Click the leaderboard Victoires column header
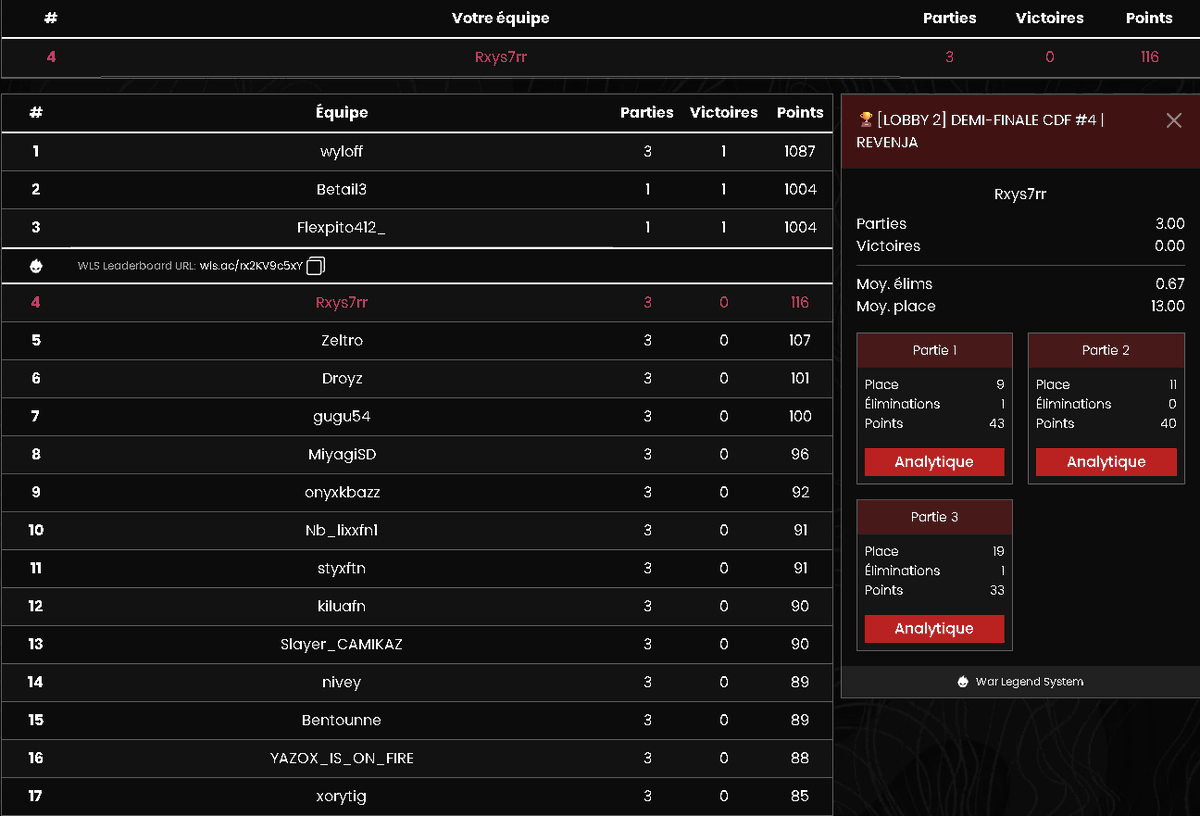Screen dimensions: 1200x816 point(724,113)
